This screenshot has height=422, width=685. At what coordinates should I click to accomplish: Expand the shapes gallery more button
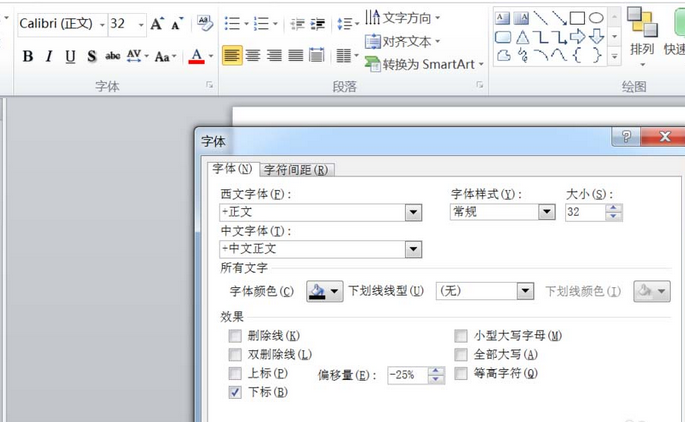[x=614, y=56]
